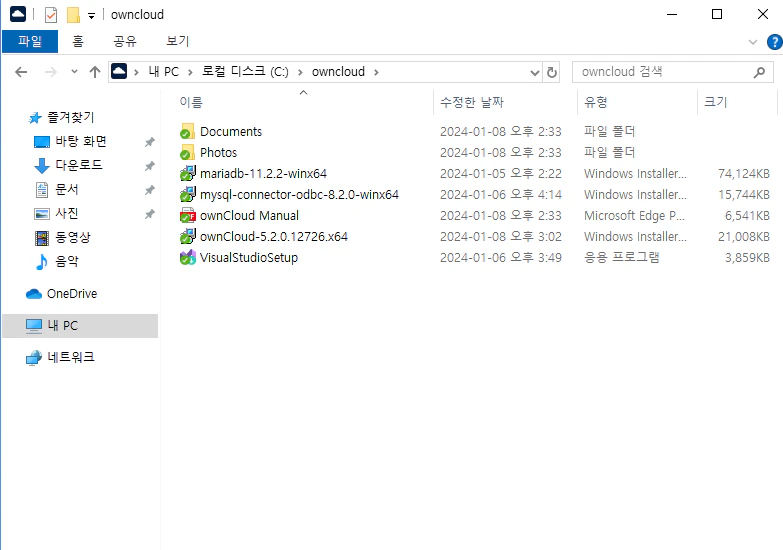Open the address bar history dropdown
The height and width of the screenshot is (550, 783).
pos(535,73)
